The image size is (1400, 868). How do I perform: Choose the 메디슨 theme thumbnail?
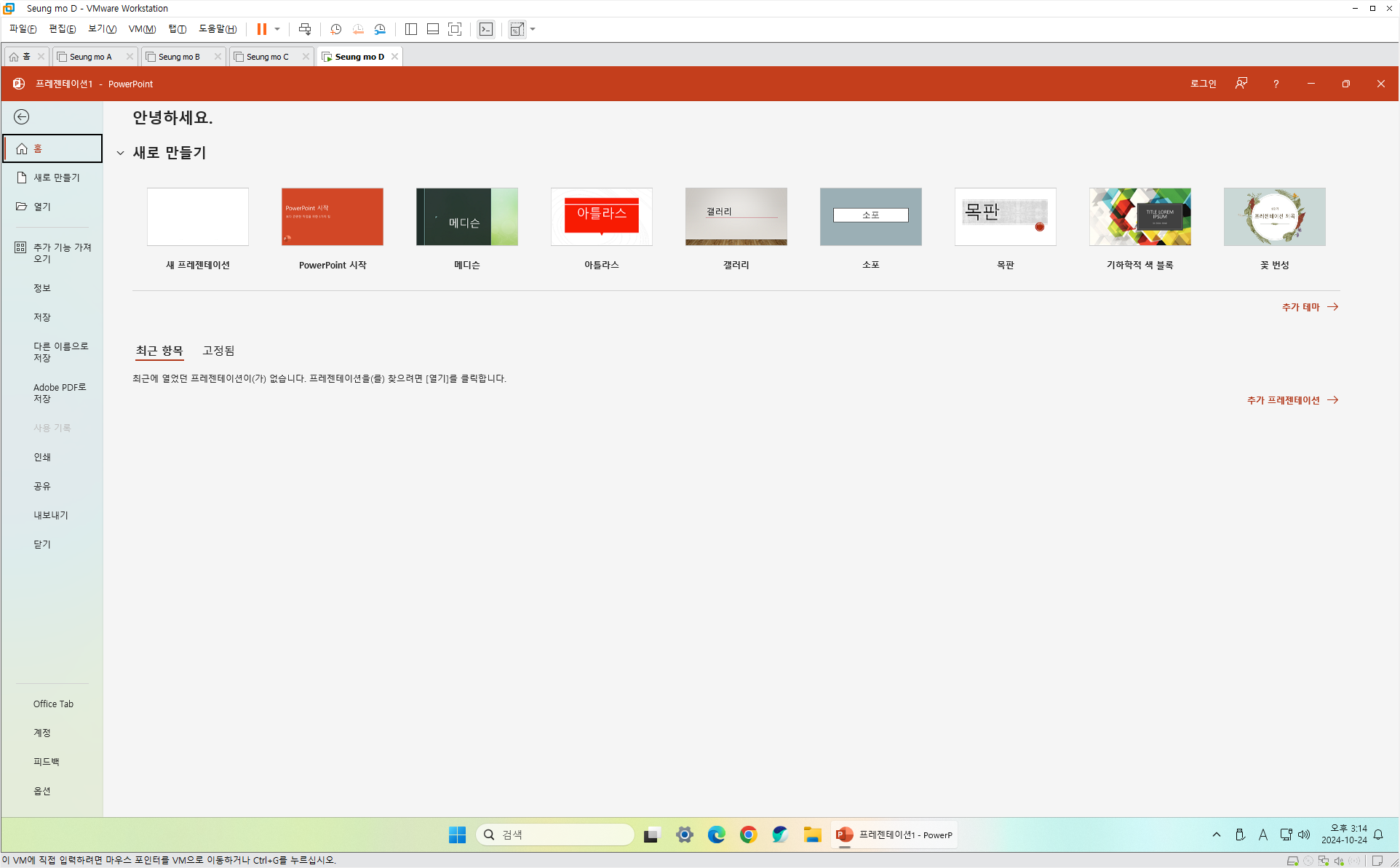[467, 217]
